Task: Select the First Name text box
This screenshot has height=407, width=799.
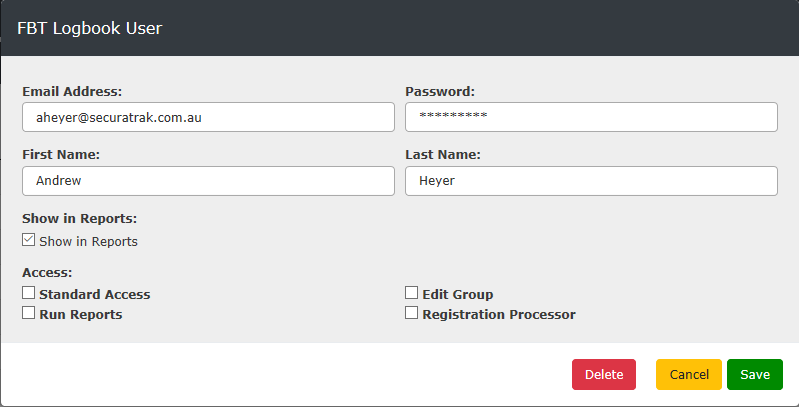Action: (208, 181)
